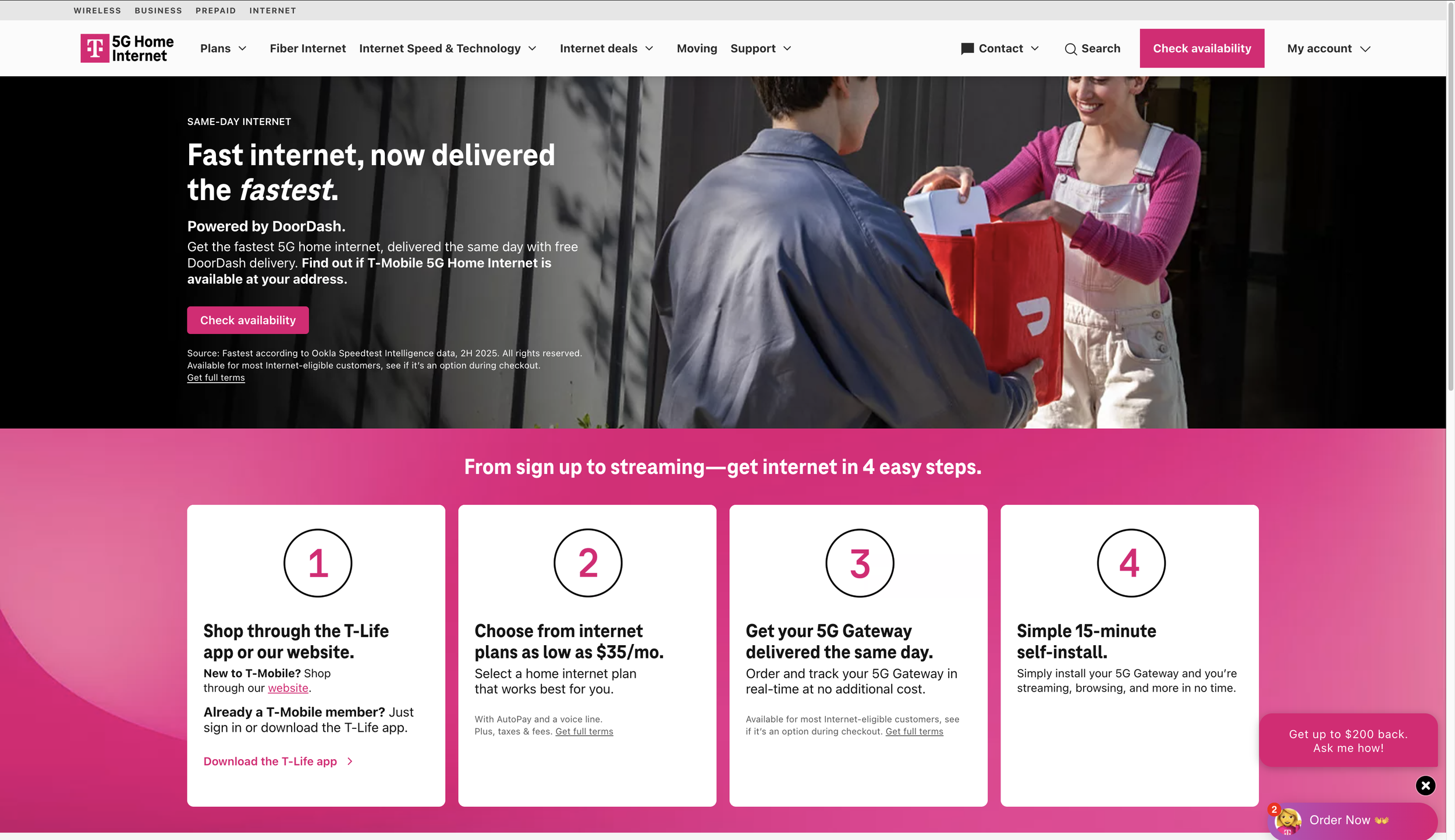
Task: Click header Check availability button
Action: (x=1202, y=48)
